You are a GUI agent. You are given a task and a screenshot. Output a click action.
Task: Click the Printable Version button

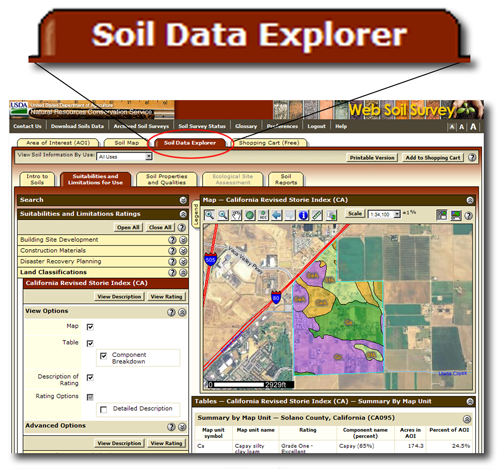point(372,158)
